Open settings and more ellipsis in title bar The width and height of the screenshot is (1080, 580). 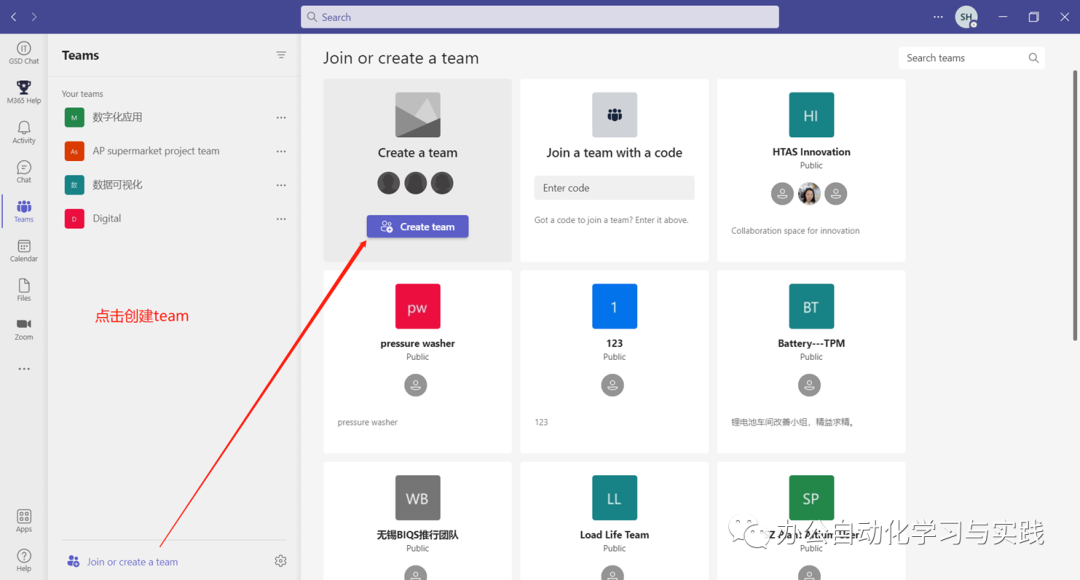[938, 17]
